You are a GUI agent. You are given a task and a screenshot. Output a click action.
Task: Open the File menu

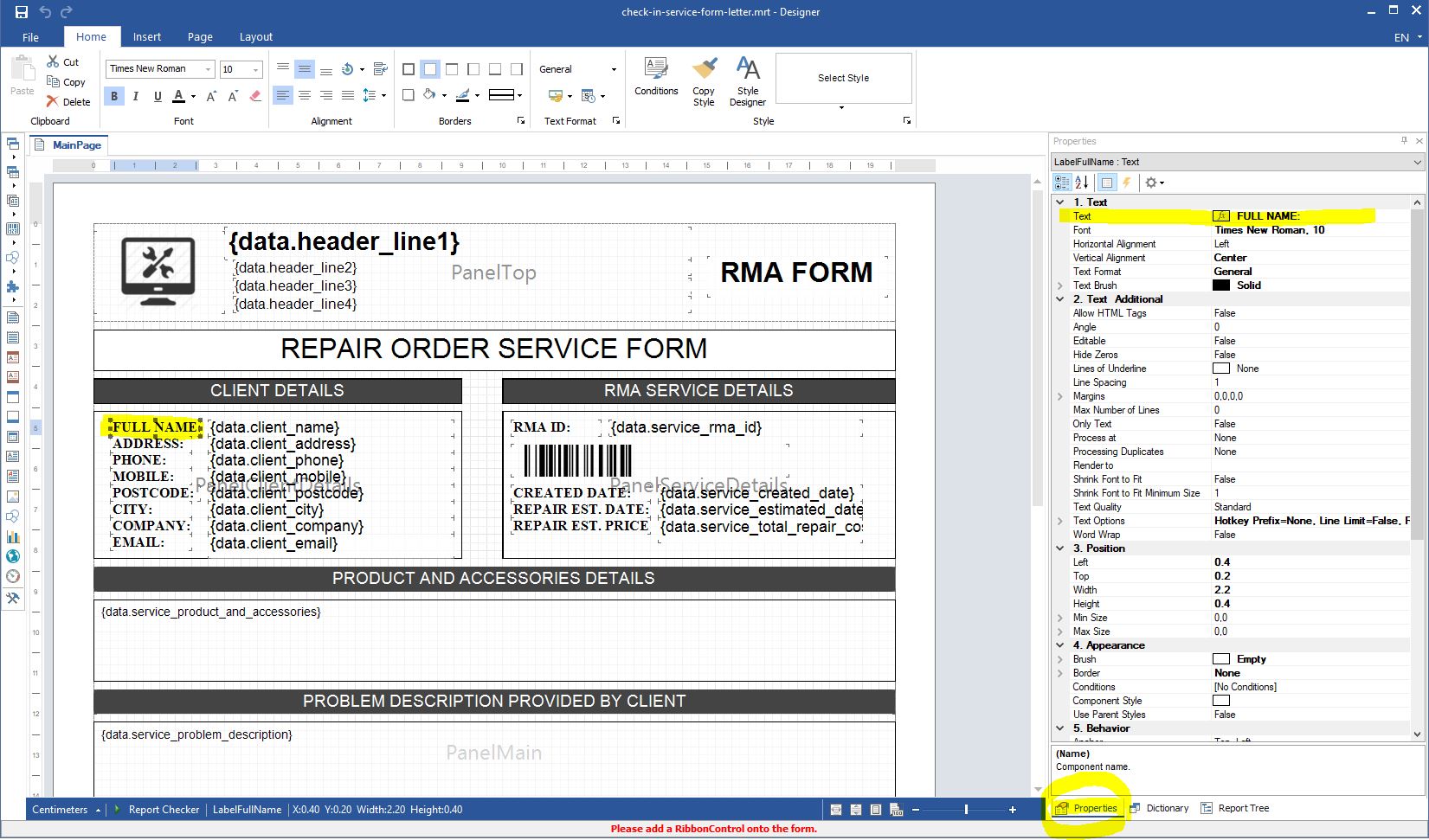point(31,37)
